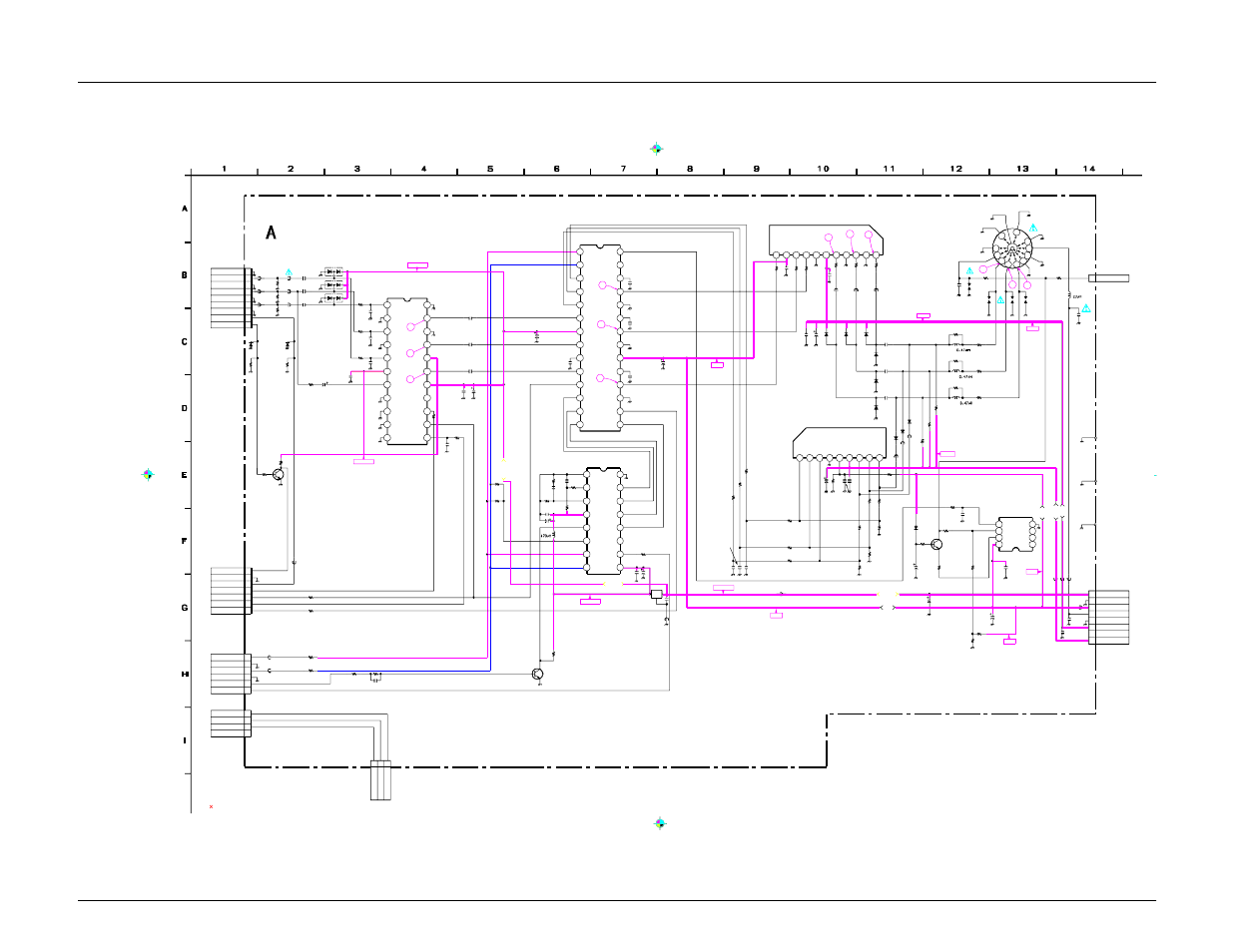Image resolution: width=1233 pixels, height=952 pixels.
Task: Click the flat IC package at top under column 10
Action: tap(826, 239)
